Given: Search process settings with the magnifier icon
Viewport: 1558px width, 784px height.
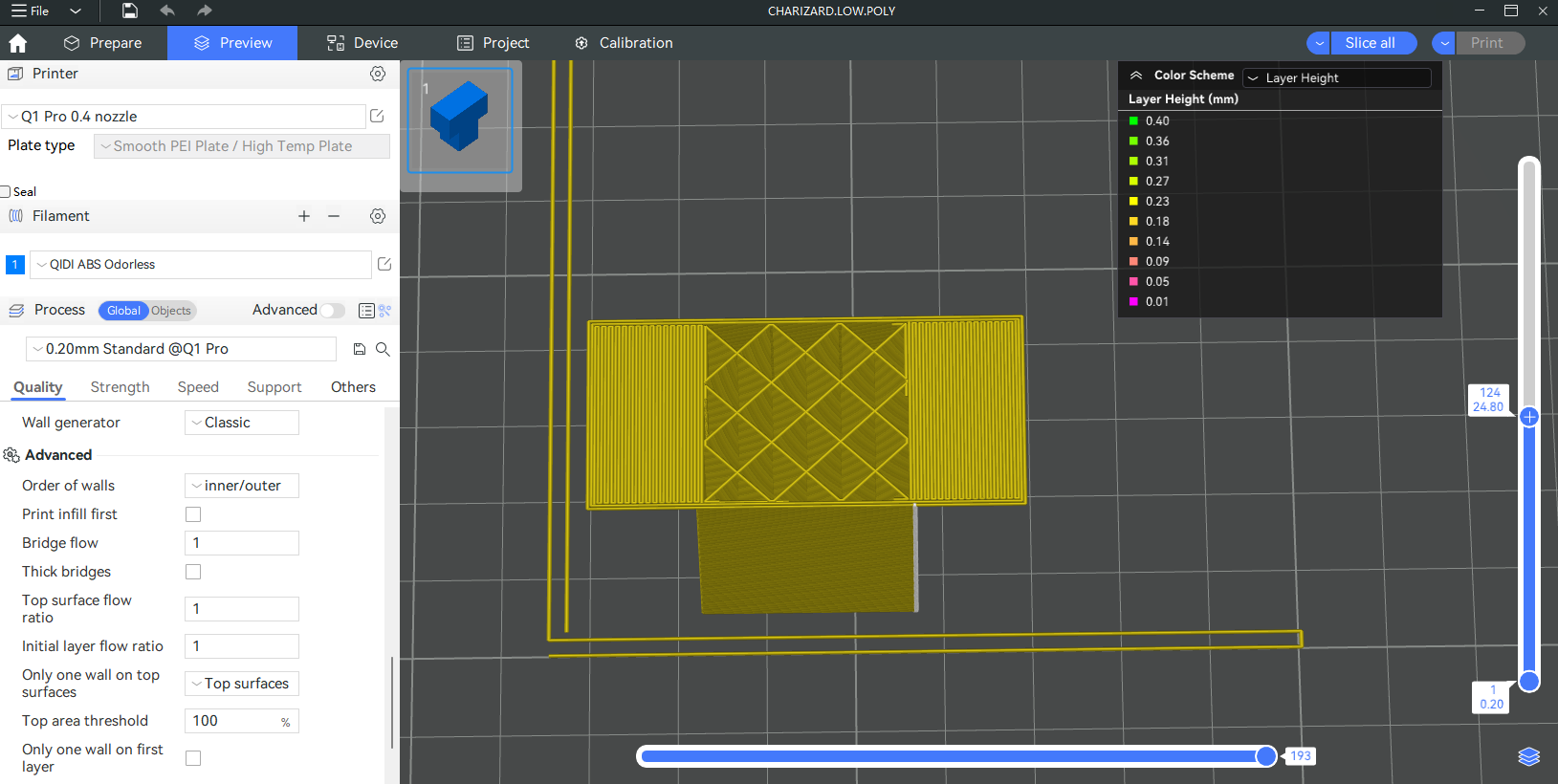Looking at the screenshot, I should (383, 349).
